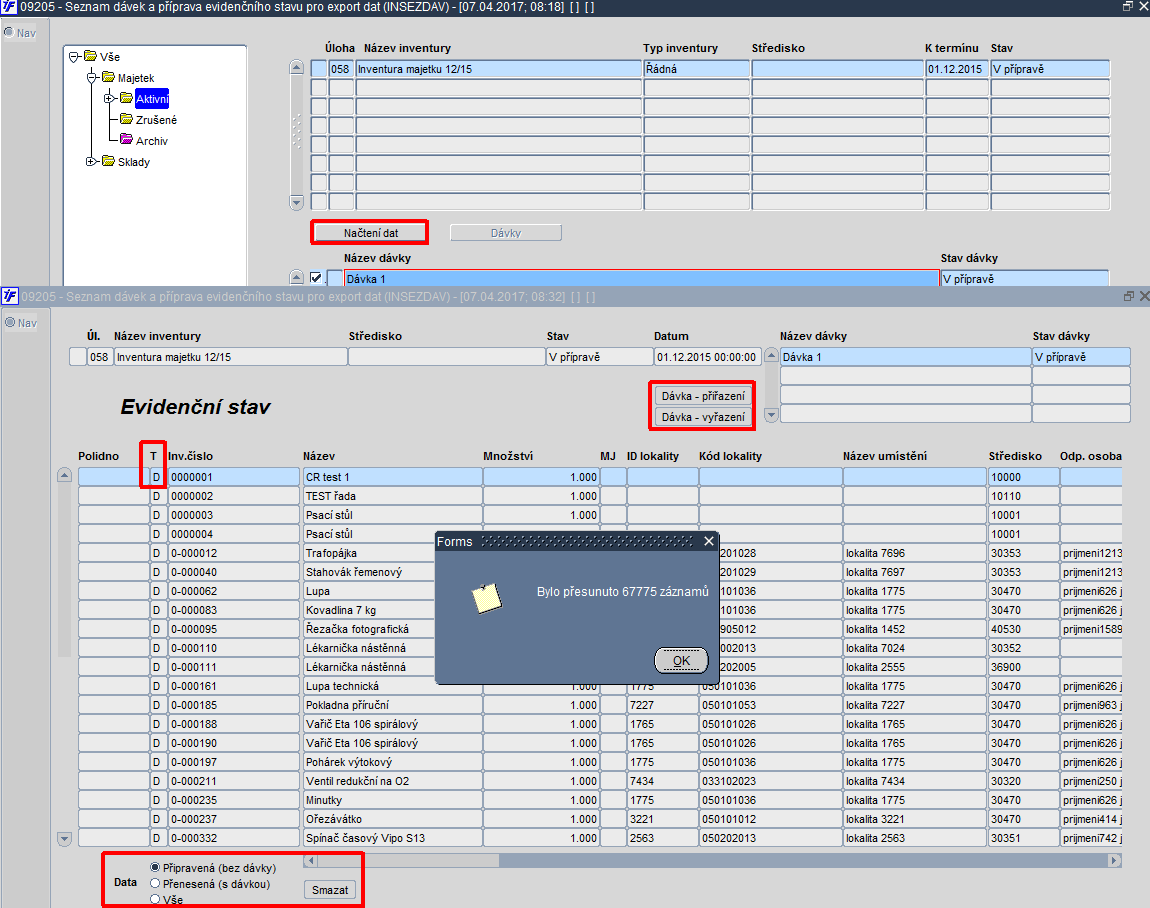The width and height of the screenshot is (1150, 908).
Task: Click the Řádná inventory type field
Action: coord(697,69)
